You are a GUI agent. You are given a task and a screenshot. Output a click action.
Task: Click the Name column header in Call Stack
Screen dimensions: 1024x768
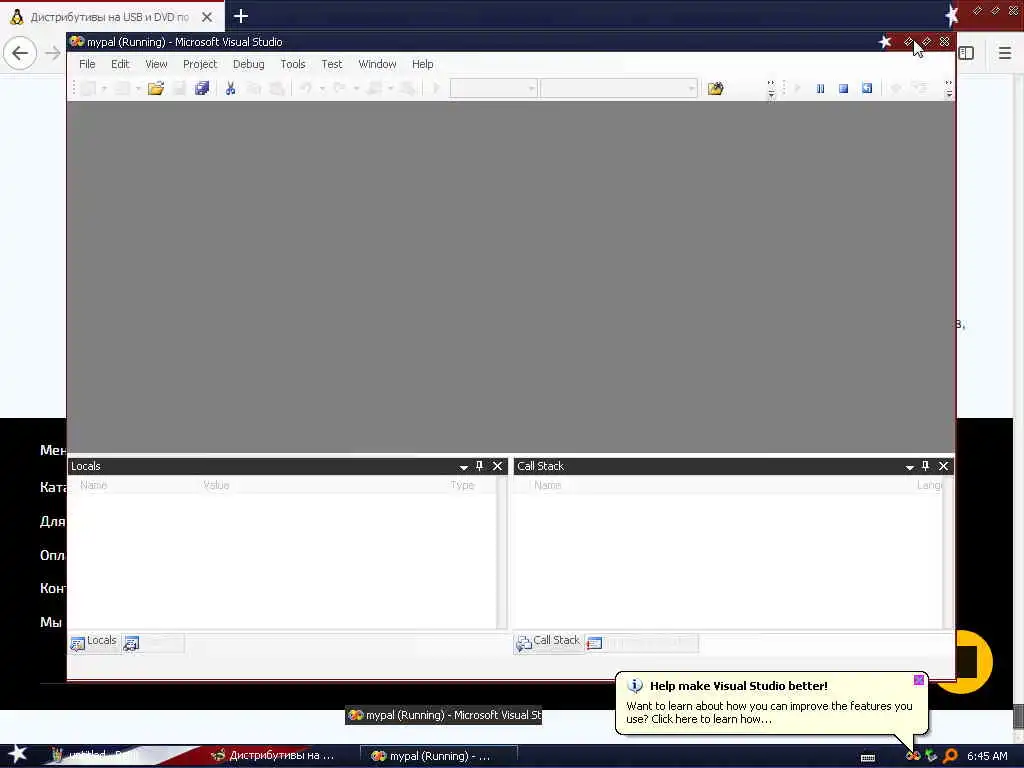click(x=547, y=485)
